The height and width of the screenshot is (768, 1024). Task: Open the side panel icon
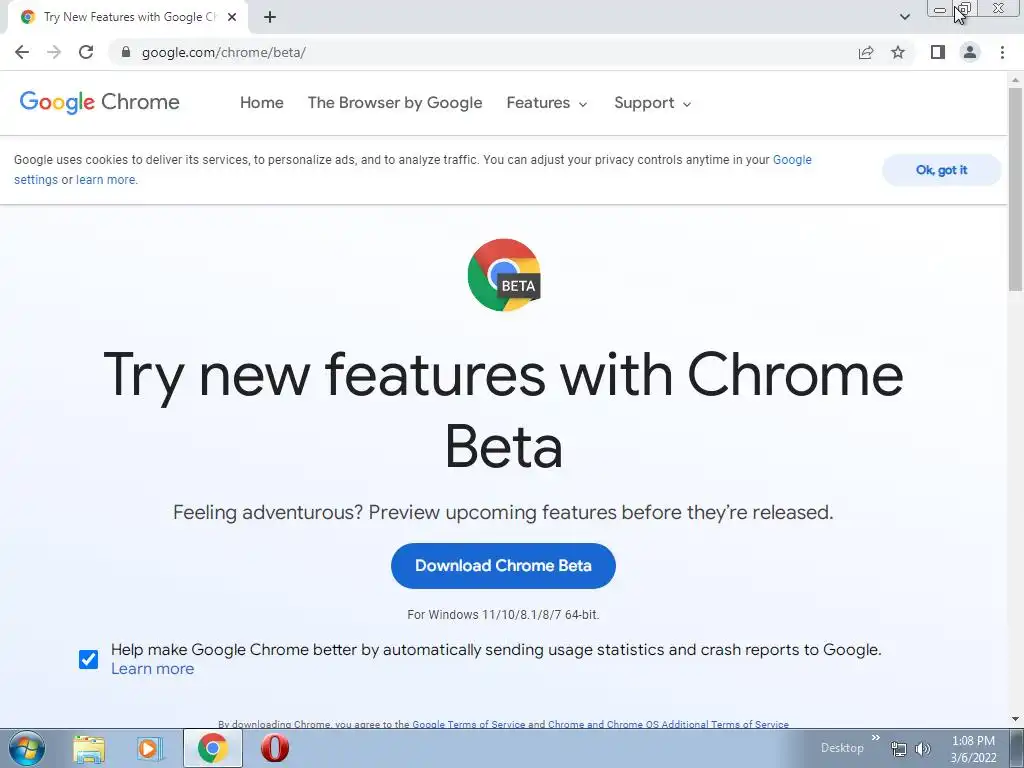click(938, 52)
